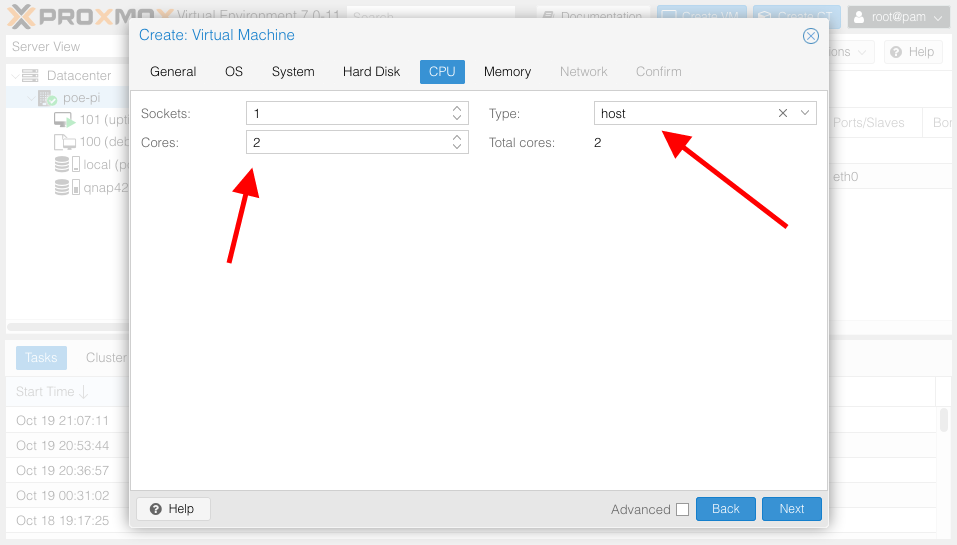
Task: Click into the Cores input field
Action: click(345, 142)
